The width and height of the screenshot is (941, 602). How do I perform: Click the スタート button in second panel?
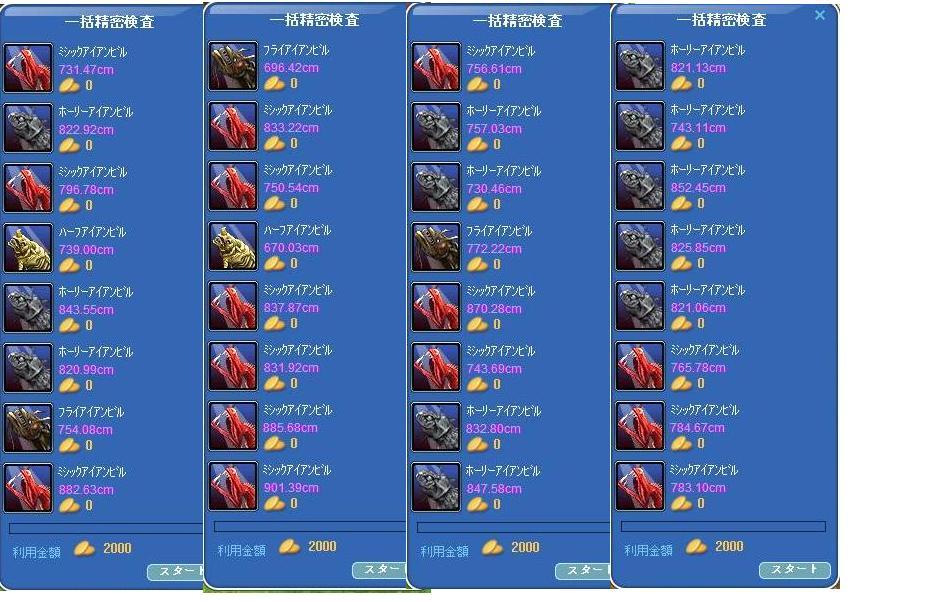pyautogui.click(x=379, y=570)
